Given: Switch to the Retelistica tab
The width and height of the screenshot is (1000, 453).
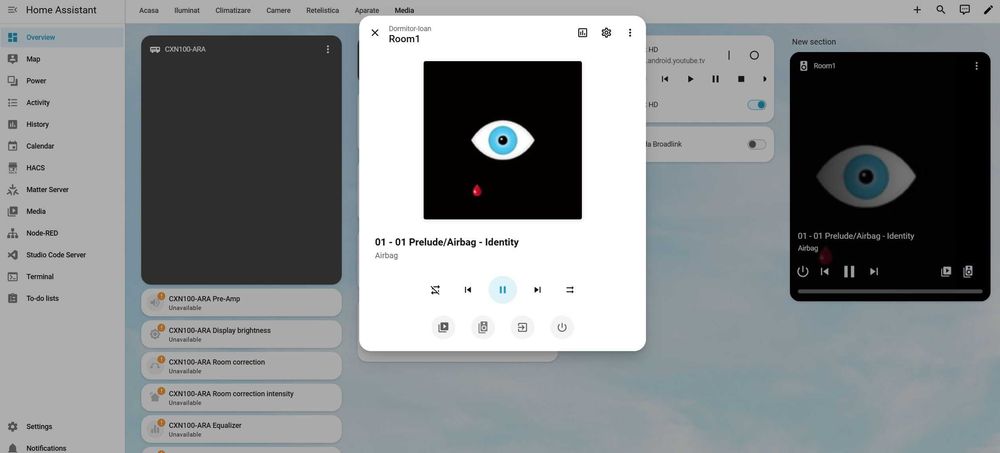Looking at the screenshot, I should pos(322,11).
